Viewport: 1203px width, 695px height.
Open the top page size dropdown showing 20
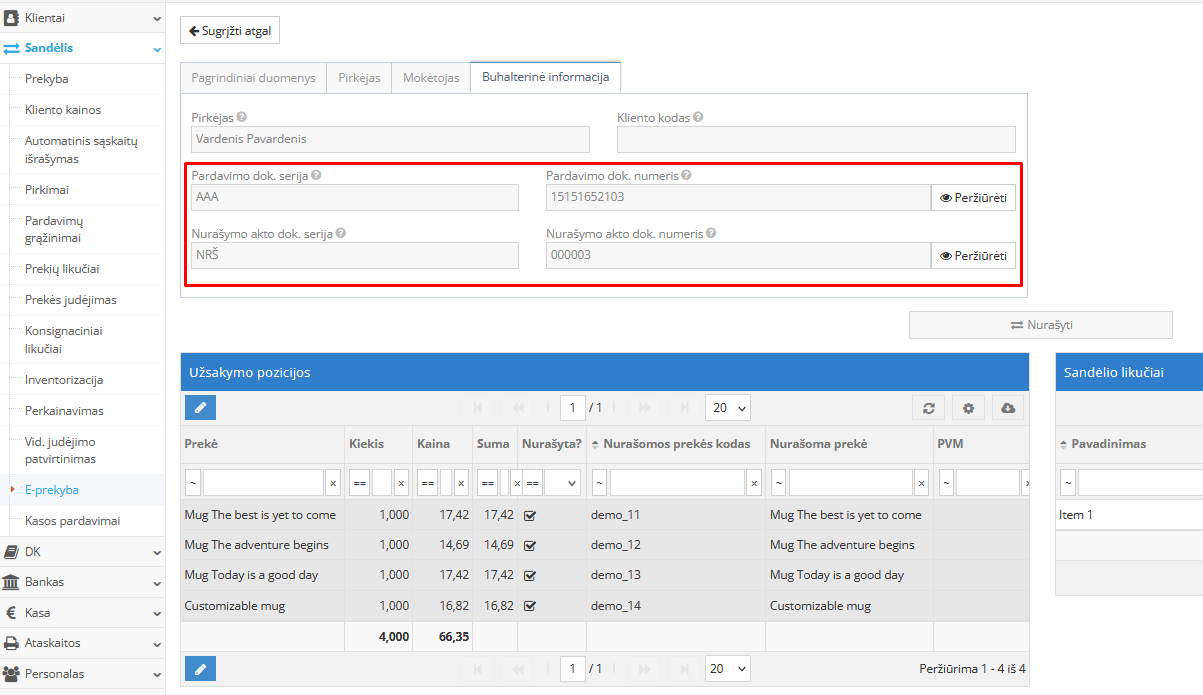click(727, 408)
